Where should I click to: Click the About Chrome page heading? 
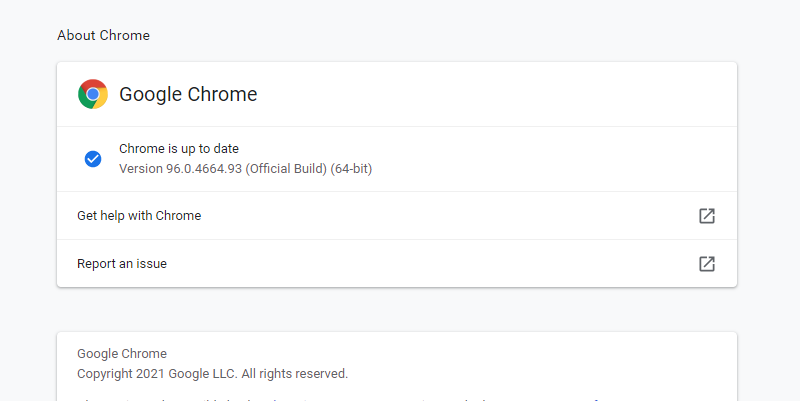(x=104, y=35)
